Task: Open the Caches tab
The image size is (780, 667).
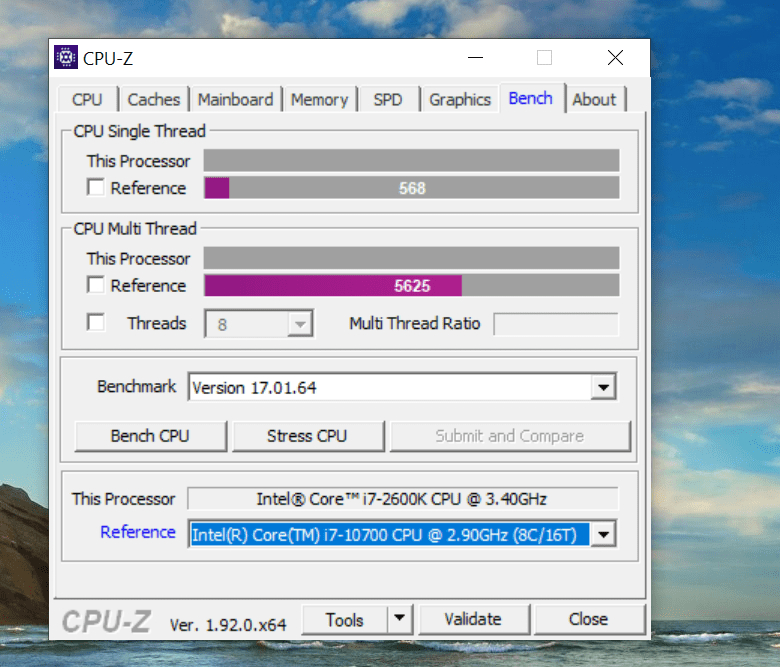Action: coord(154,99)
